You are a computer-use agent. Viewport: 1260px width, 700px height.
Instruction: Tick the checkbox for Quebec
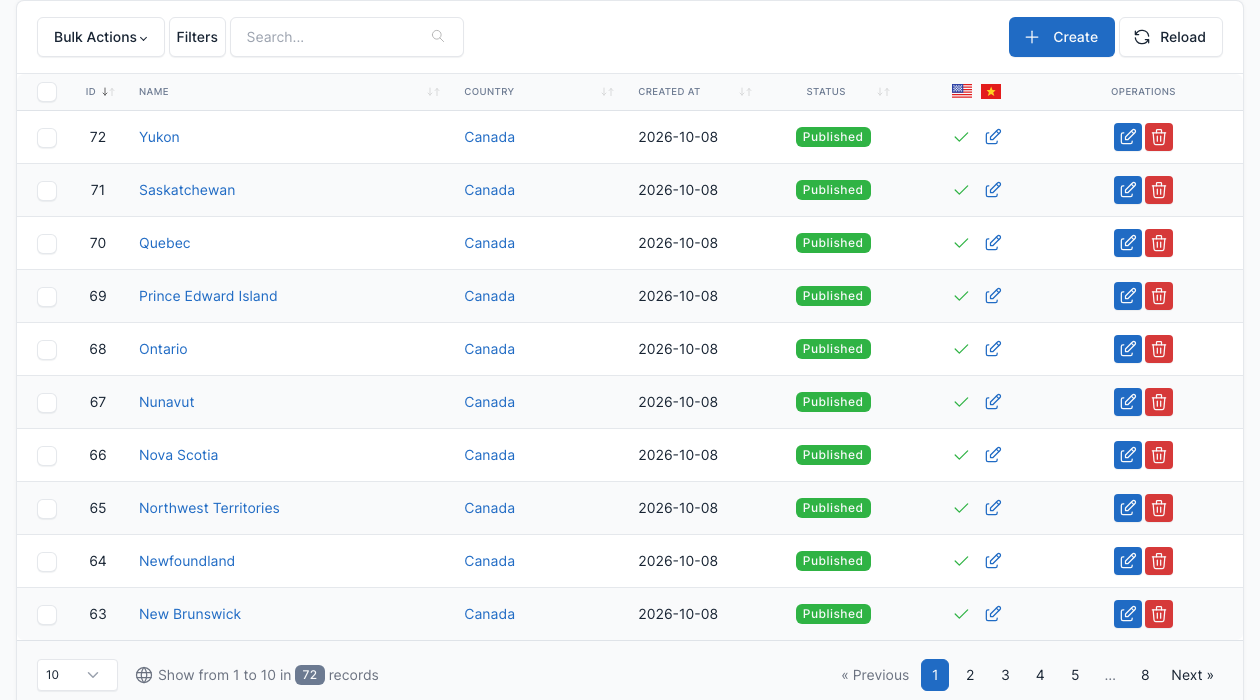tap(47, 244)
